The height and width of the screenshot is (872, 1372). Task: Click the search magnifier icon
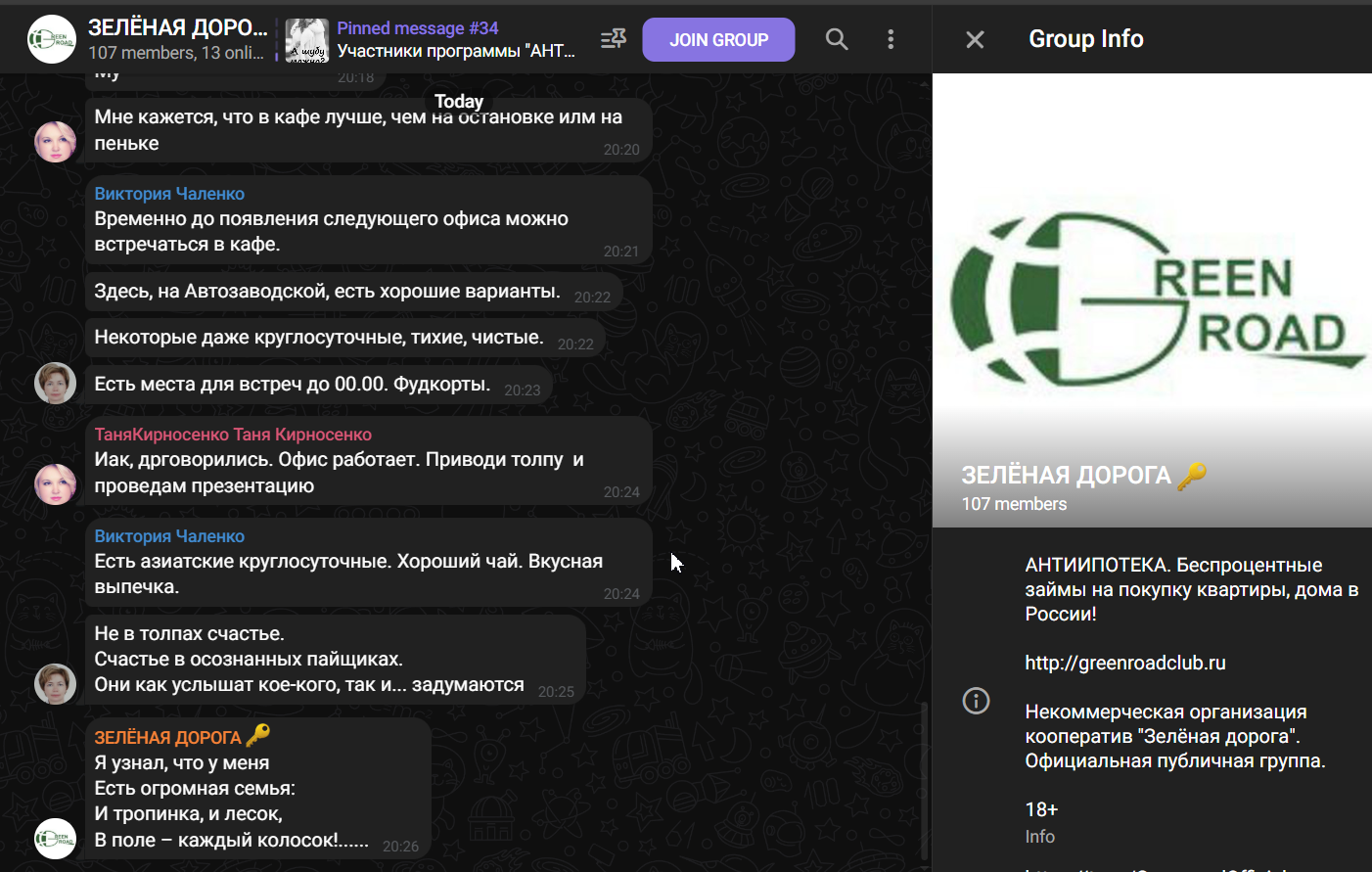(837, 39)
